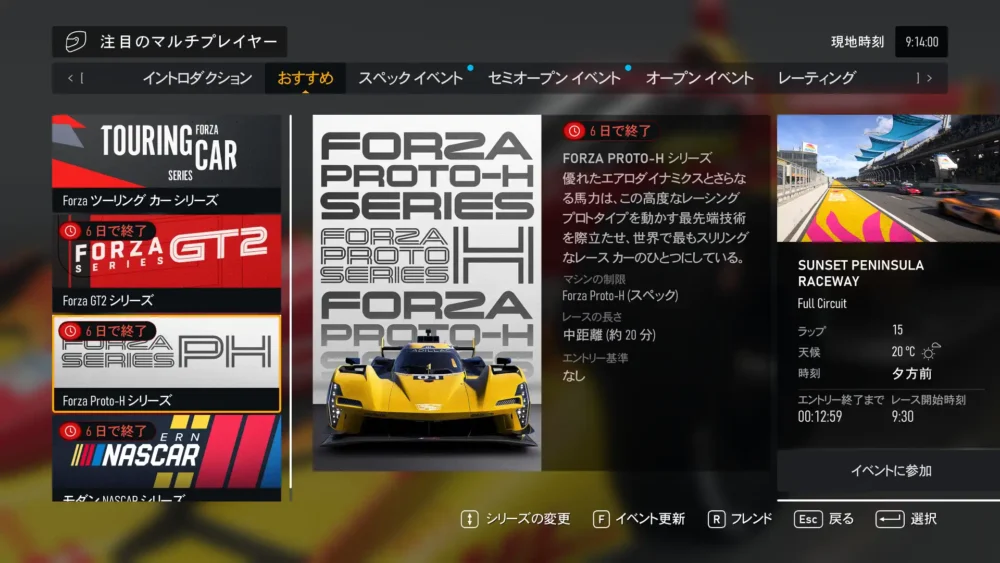Click the シリーズの変更 label
The height and width of the screenshot is (563, 1000).
(x=528, y=519)
